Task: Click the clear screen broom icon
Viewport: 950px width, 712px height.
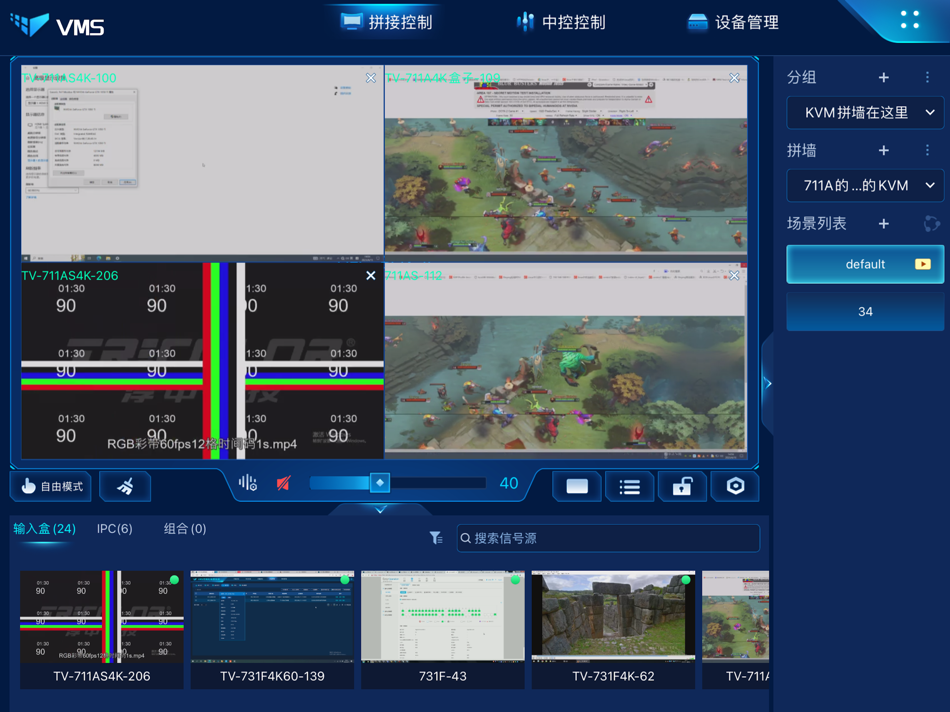Action: click(x=125, y=486)
